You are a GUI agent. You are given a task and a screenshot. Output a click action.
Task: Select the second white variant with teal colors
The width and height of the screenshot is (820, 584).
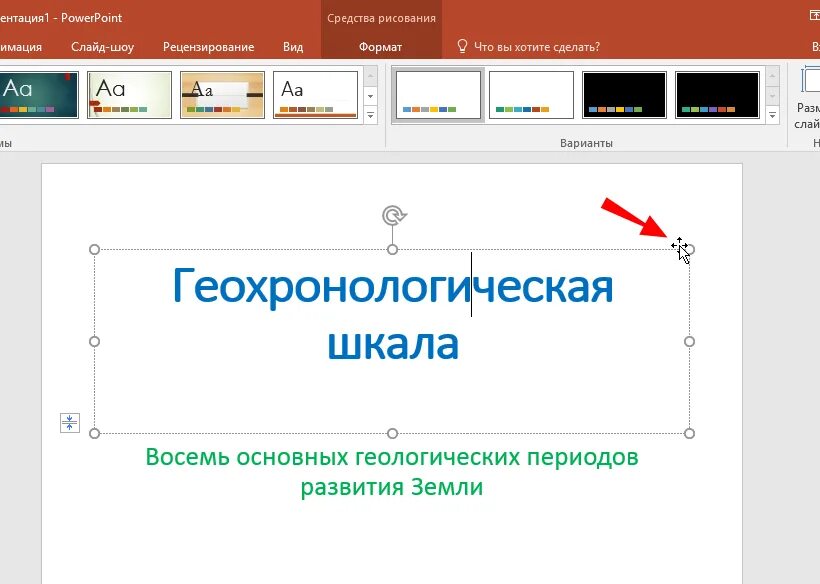coord(531,95)
